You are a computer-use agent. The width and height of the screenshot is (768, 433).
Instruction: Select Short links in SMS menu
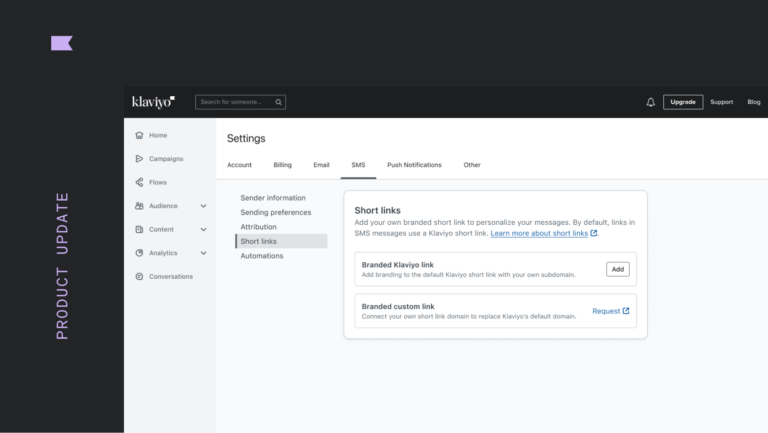281,241
